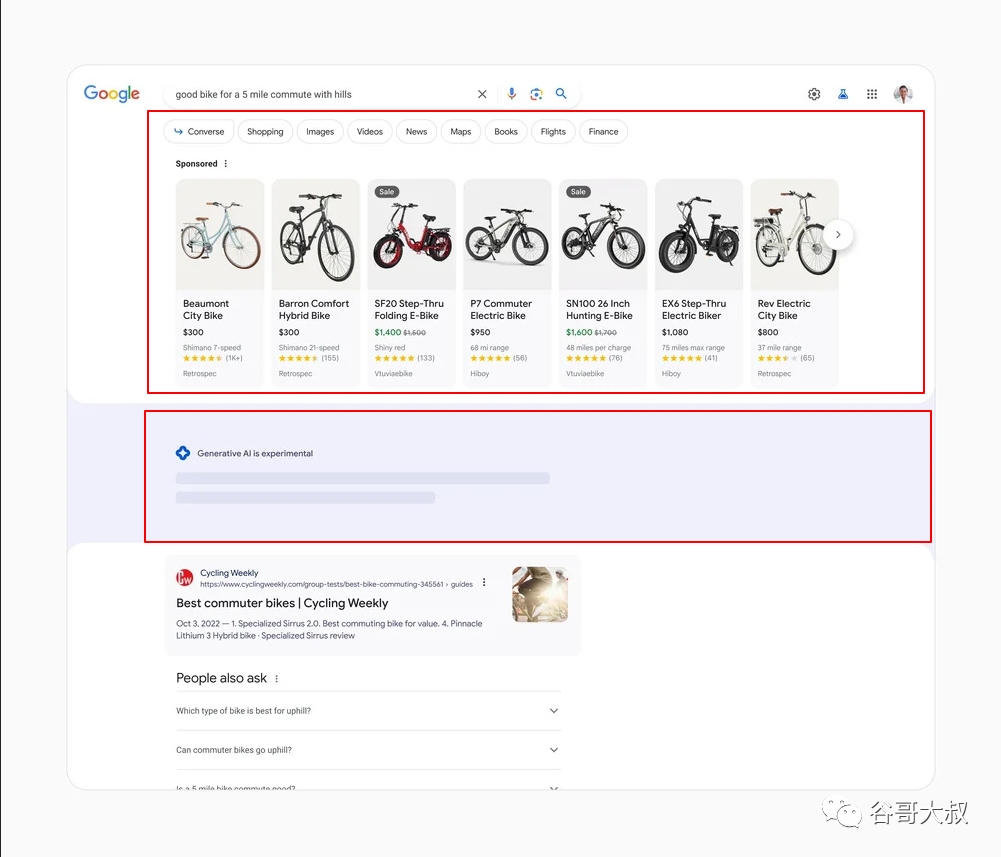
Task: Click the $1,600 sale price on SN100
Action: pyautogui.click(x=579, y=332)
